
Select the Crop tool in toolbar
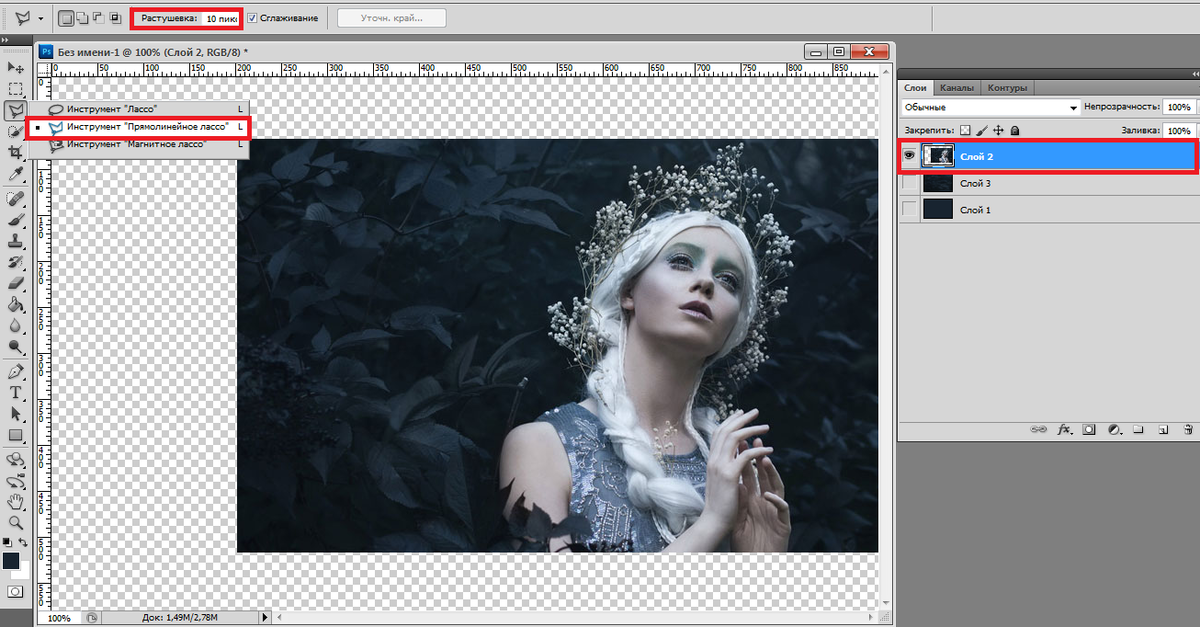coord(16,152)
